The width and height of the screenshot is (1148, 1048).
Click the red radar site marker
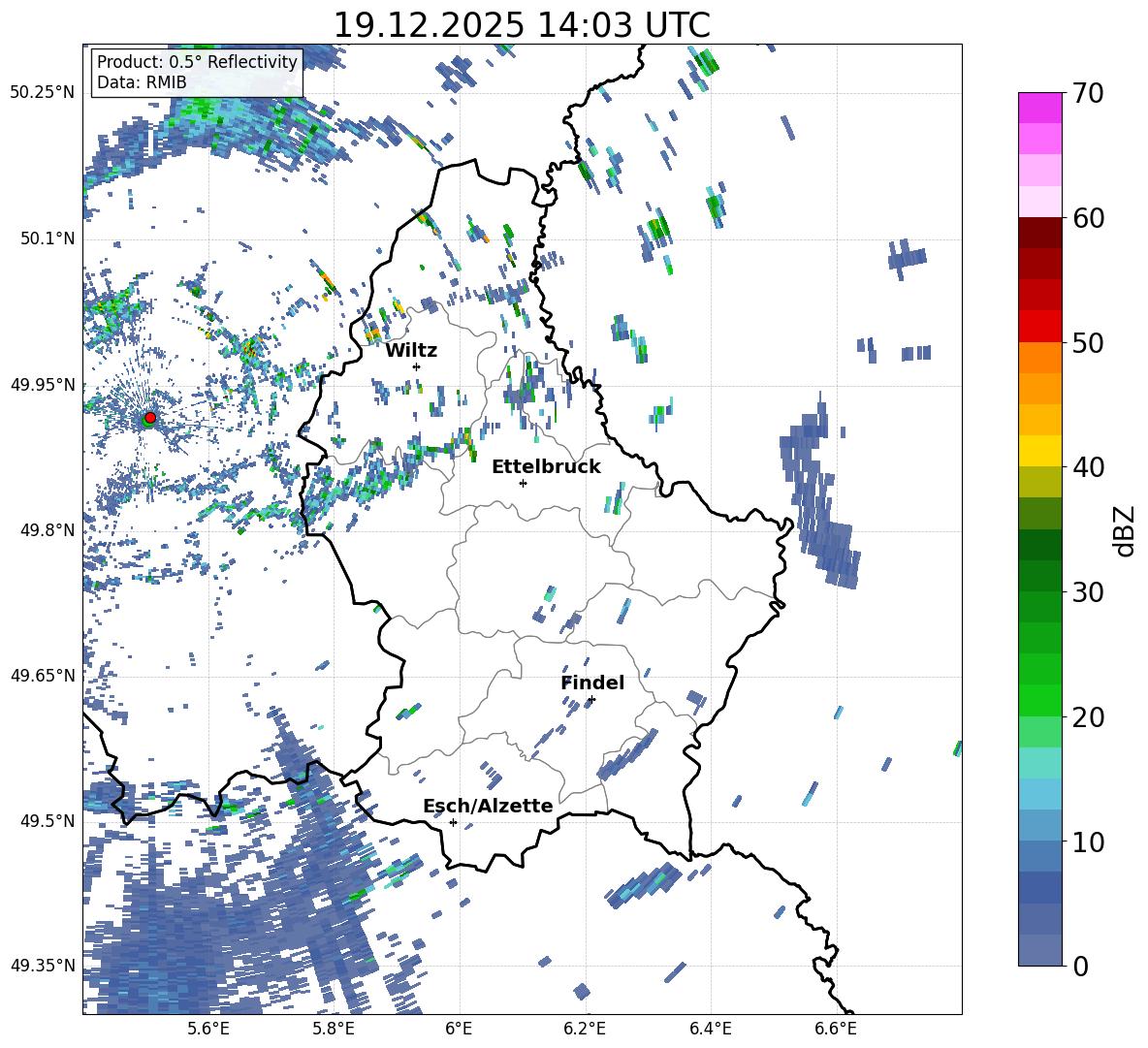pyautogui.click(x=150, y=418)
